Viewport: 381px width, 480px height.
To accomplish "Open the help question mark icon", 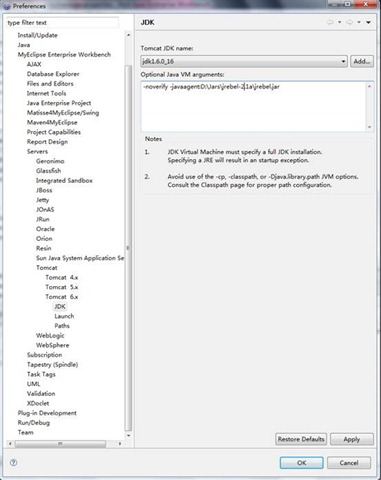I will (13, 462).
